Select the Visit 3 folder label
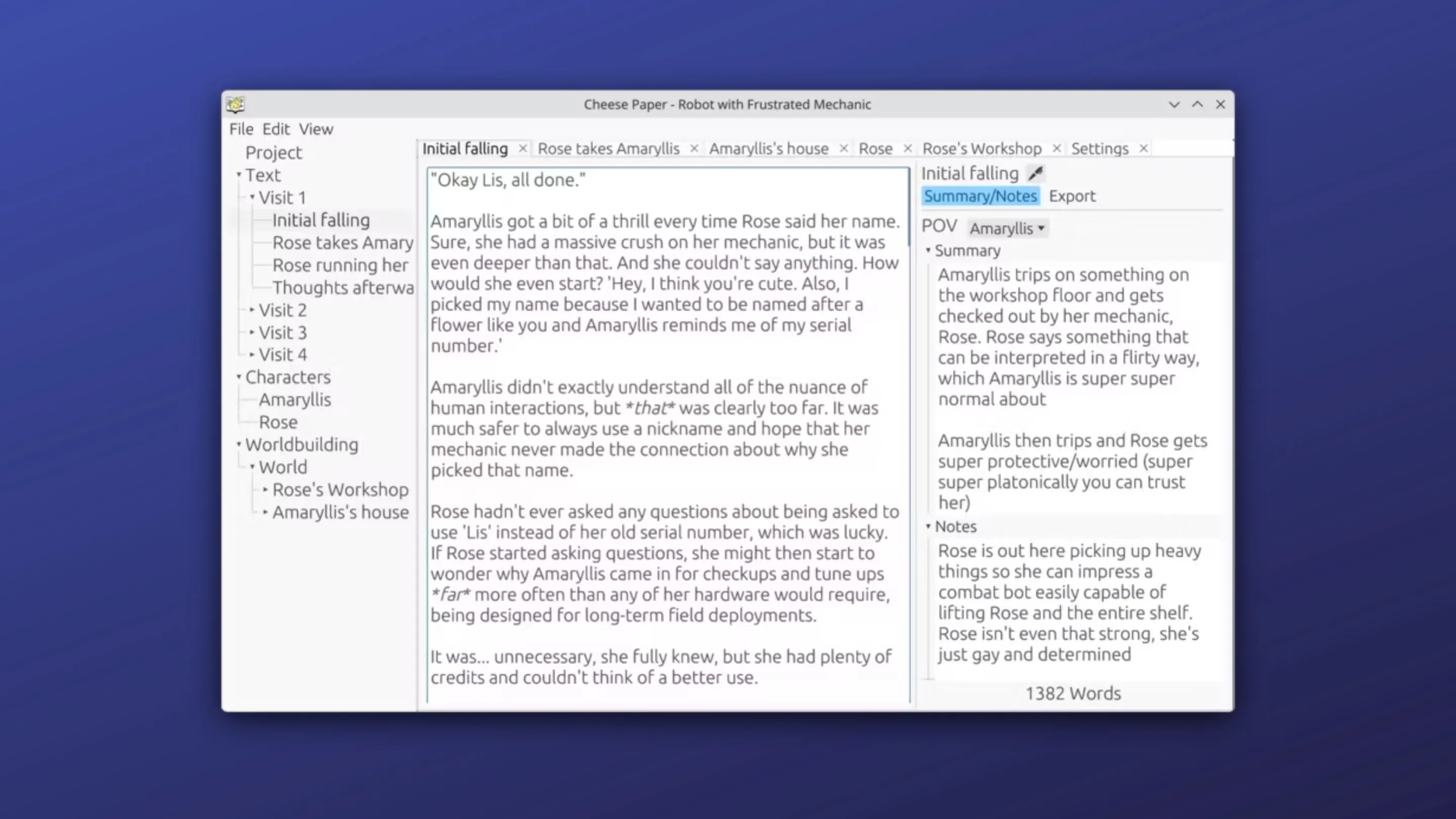The height and width of the screenshot is (819, 1456). pyautogui.click(x=283, y=332)
